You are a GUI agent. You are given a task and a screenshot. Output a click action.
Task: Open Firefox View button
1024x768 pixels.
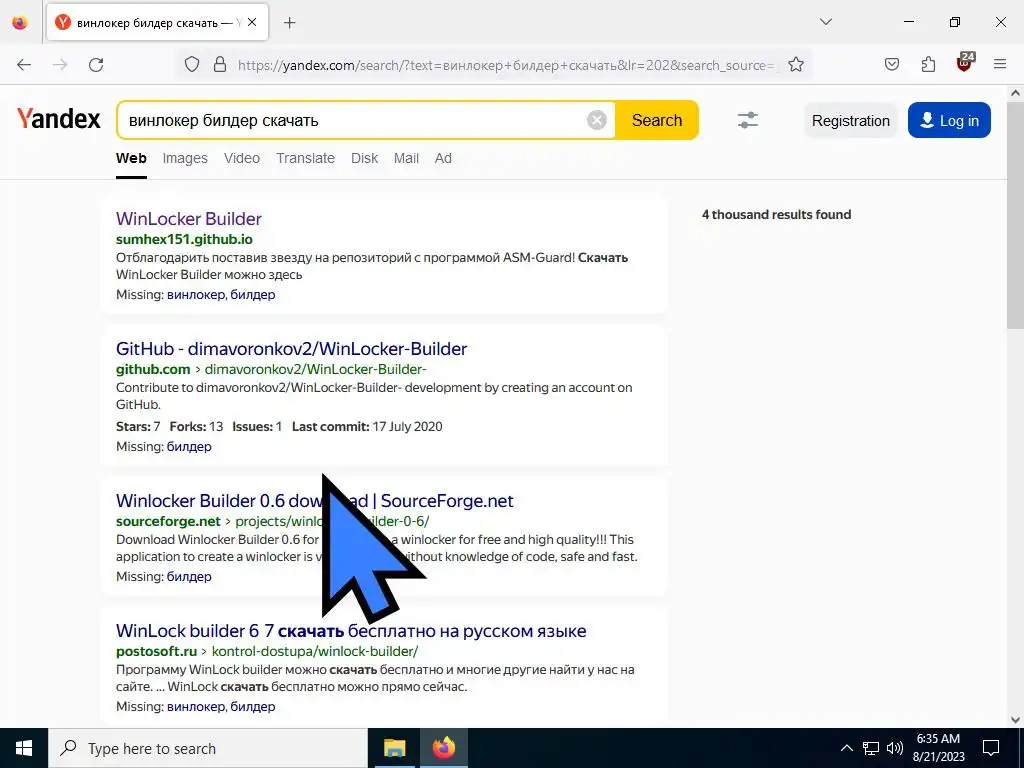tap(20, 22)
